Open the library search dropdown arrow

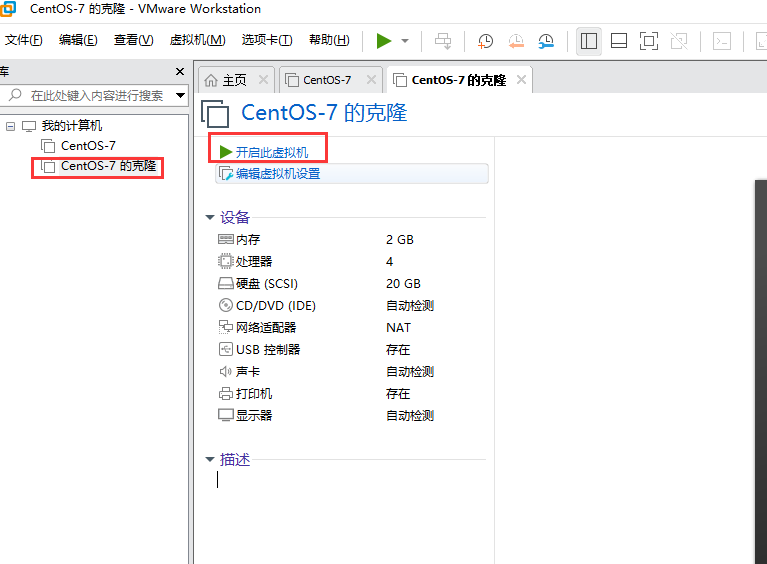point(180,95)
